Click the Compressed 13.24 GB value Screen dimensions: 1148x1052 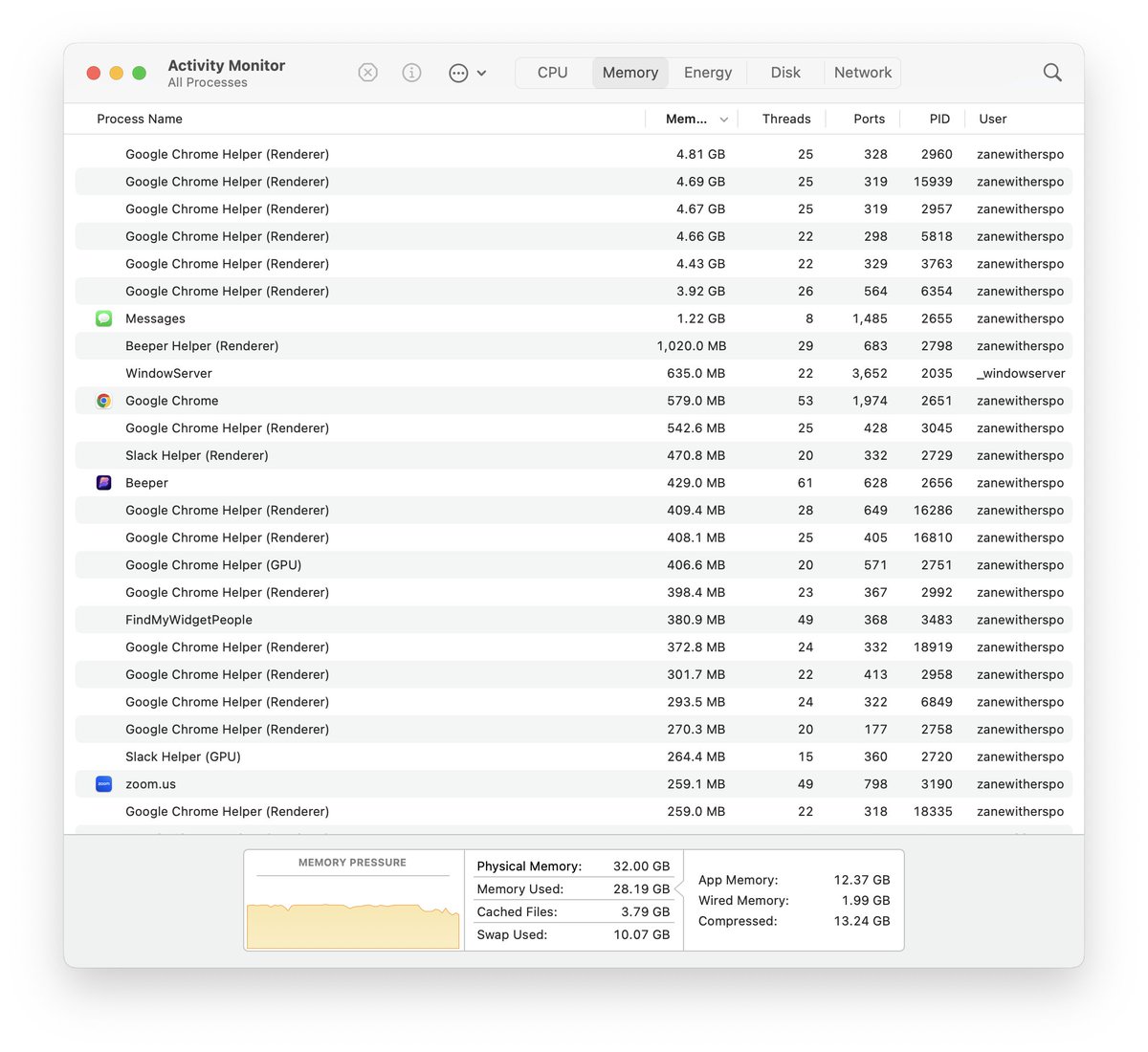pos(862,921)
